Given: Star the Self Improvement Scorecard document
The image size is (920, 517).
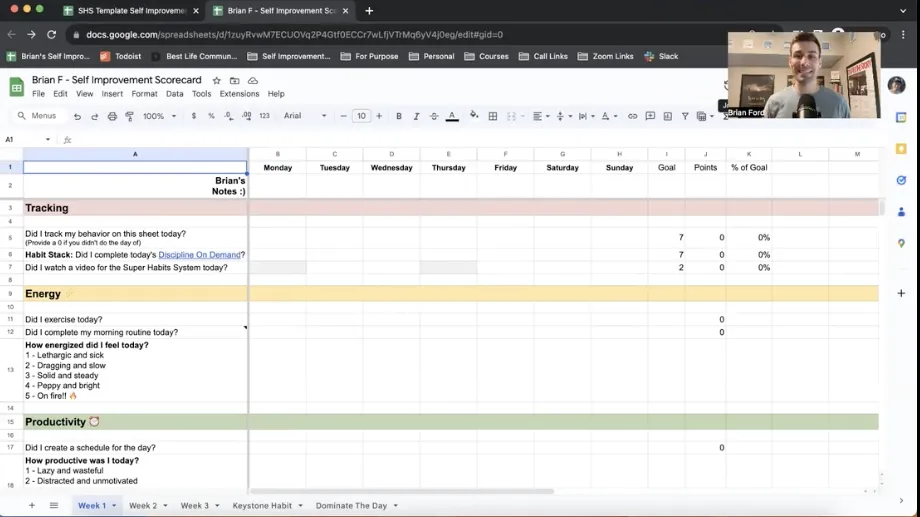Looking at the screenshot, I should tap(216, 80).
